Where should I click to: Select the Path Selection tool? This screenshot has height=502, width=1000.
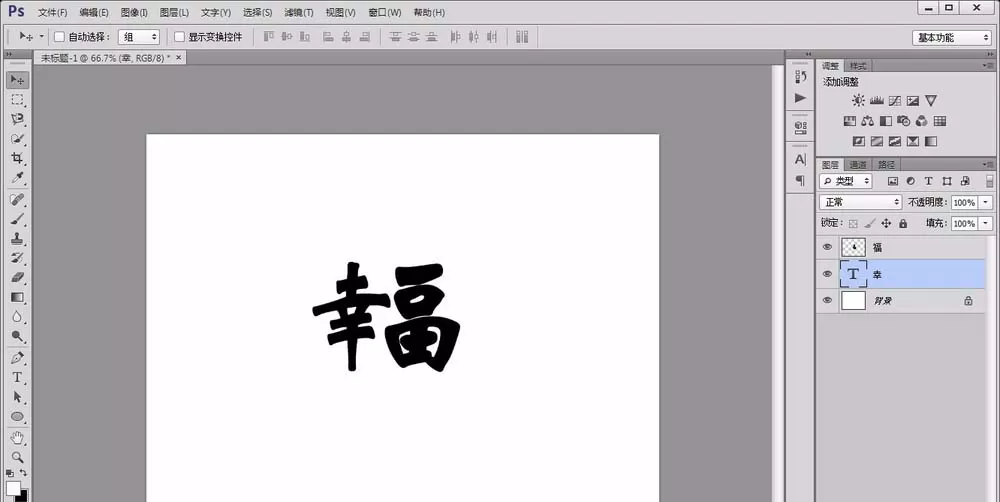pos(17,397)
